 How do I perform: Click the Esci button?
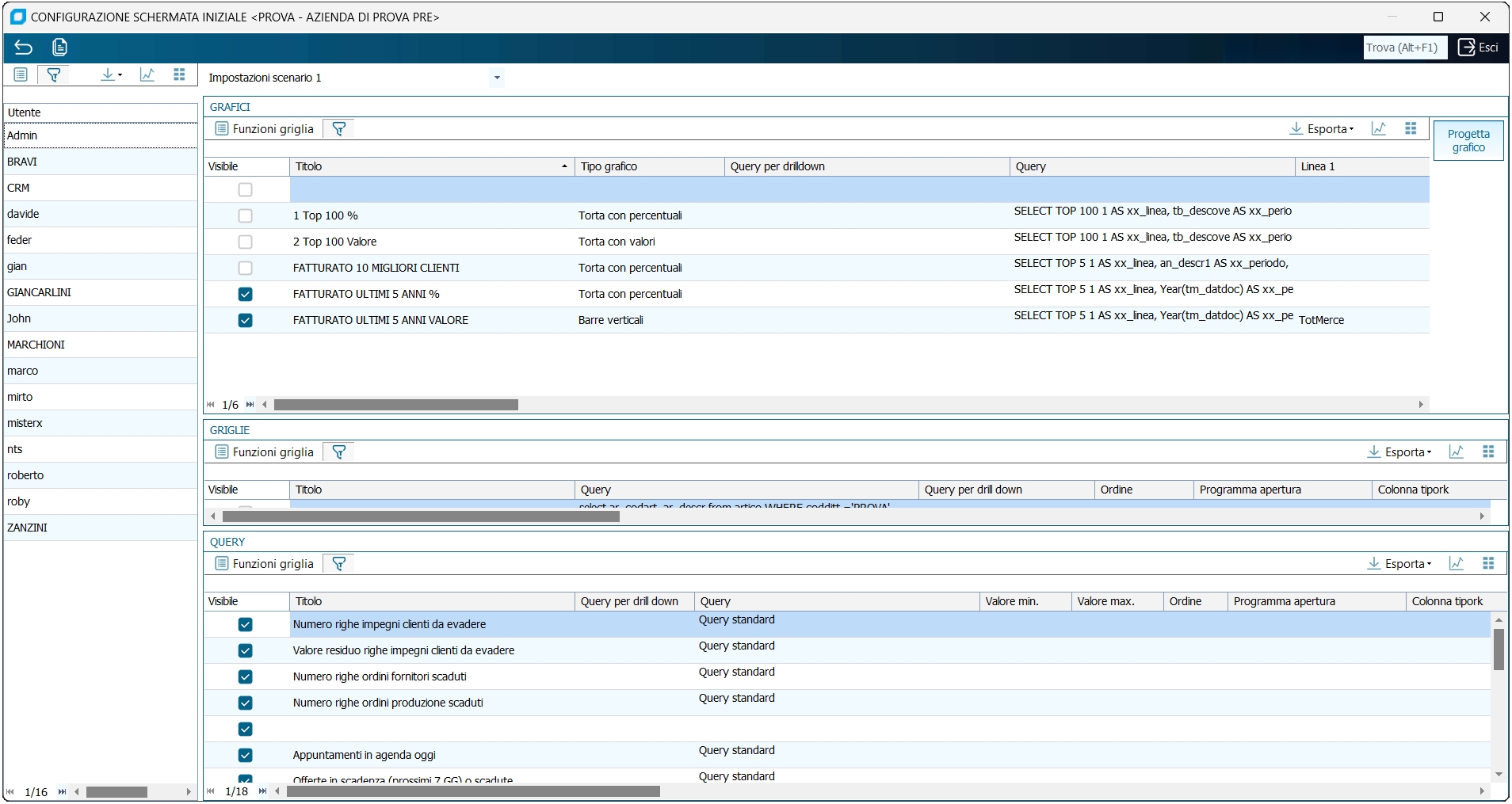(x=1479, y=48)
